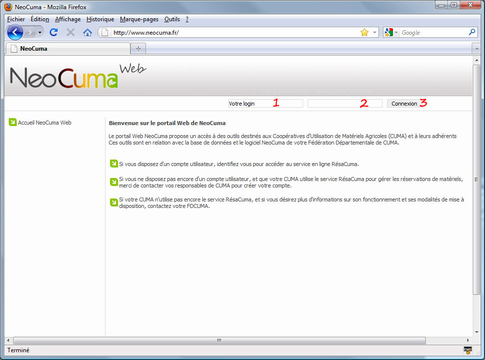Click the browser Back arrow button
This screenshot has width=485, height=360.
tap(15, 33)
